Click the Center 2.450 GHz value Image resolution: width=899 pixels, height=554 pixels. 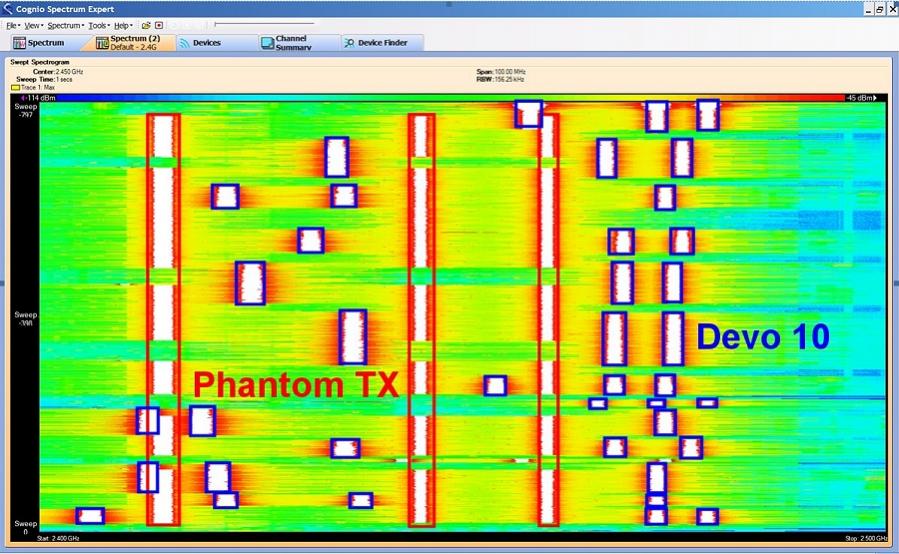click(x=69, y=72)
